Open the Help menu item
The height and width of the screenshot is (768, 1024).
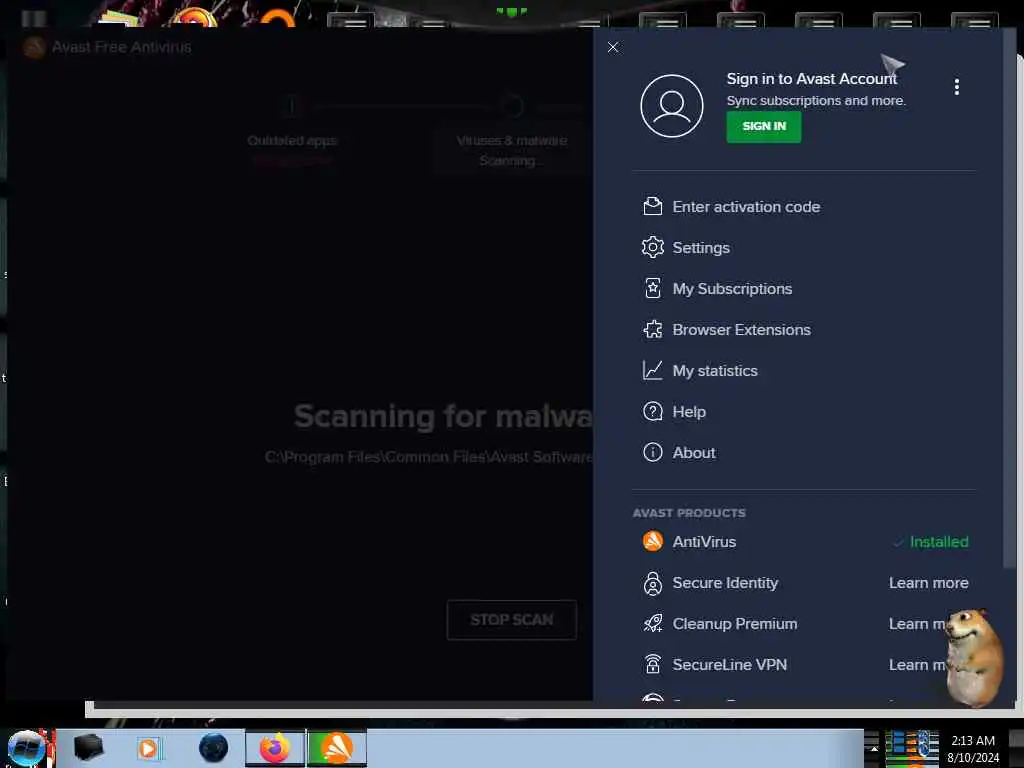(x=689, y=412)
